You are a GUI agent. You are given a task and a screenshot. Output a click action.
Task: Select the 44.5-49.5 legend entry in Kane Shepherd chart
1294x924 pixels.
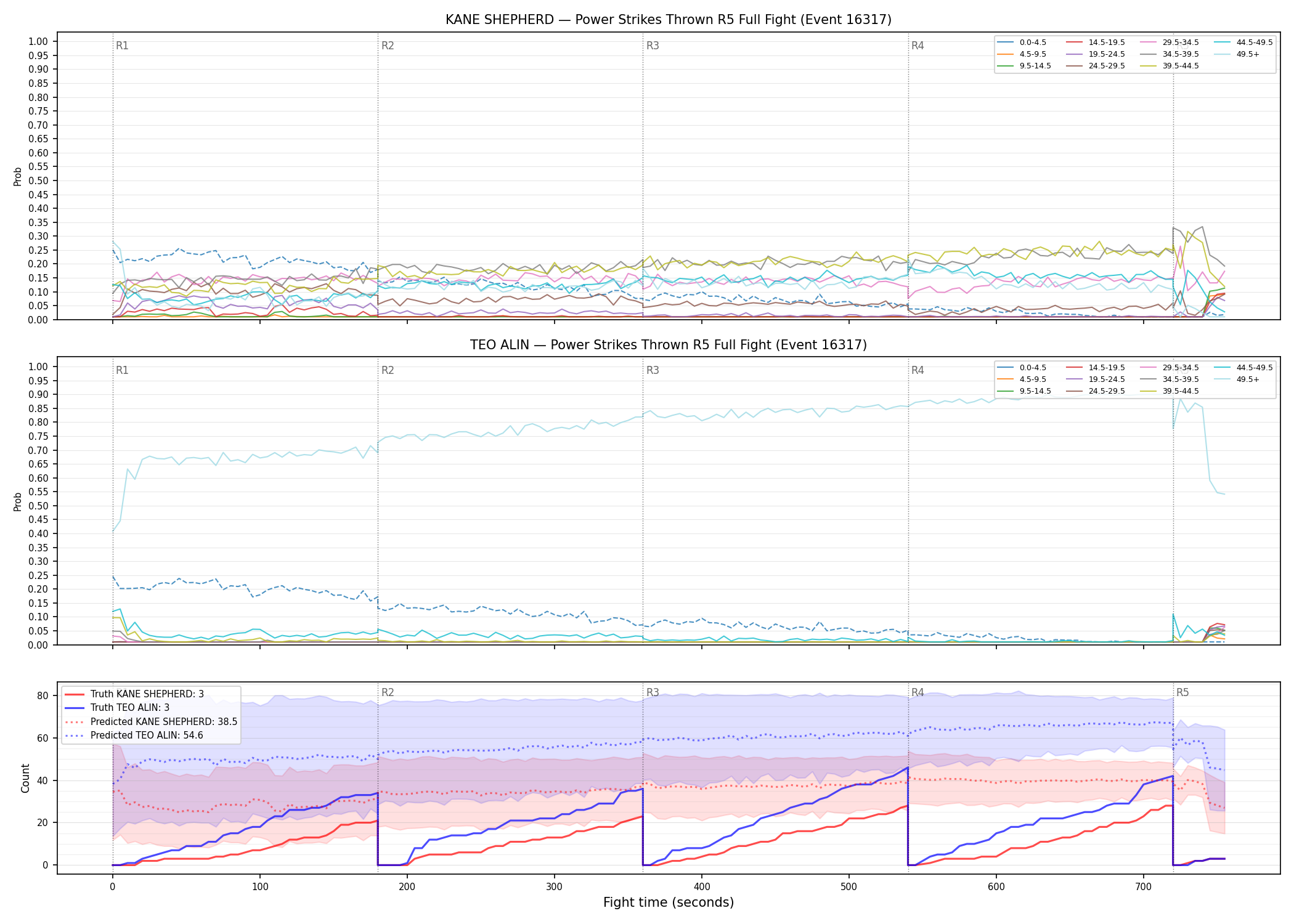tap(1243, 43)
